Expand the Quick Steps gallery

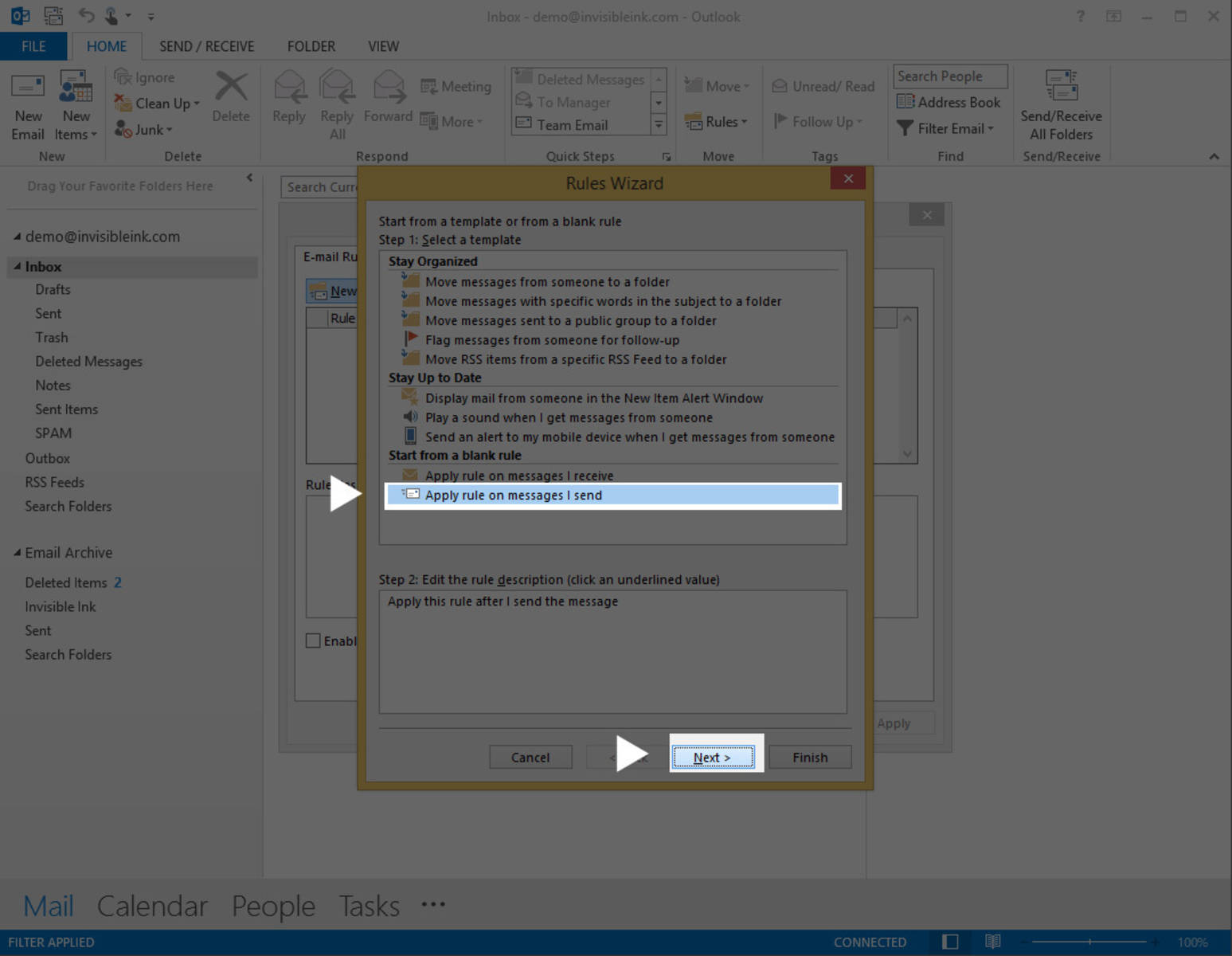[x=659, y=124]
